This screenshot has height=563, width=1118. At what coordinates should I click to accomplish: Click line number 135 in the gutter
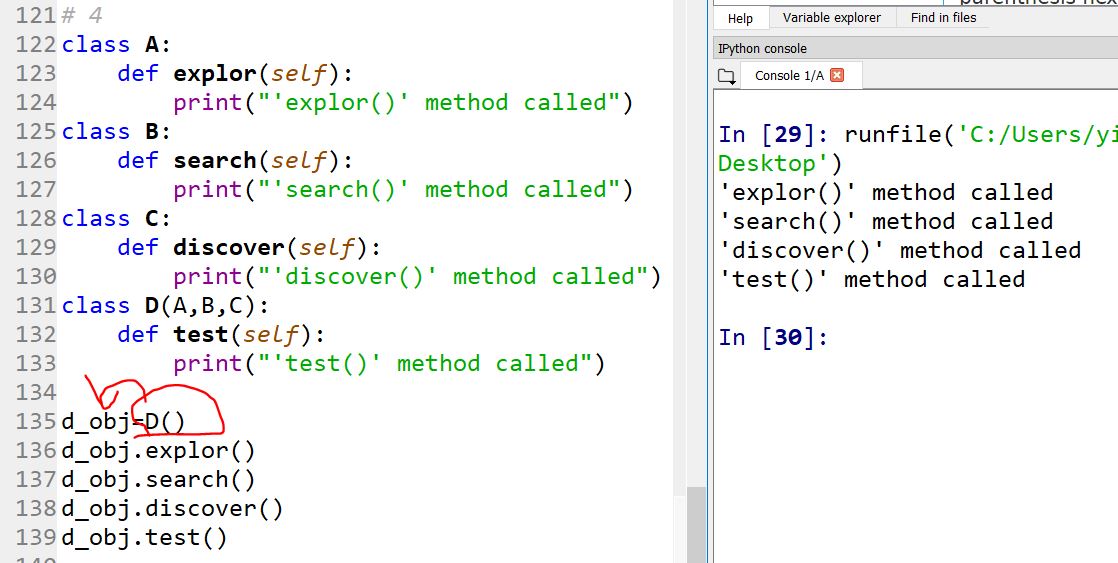[37, 422]
